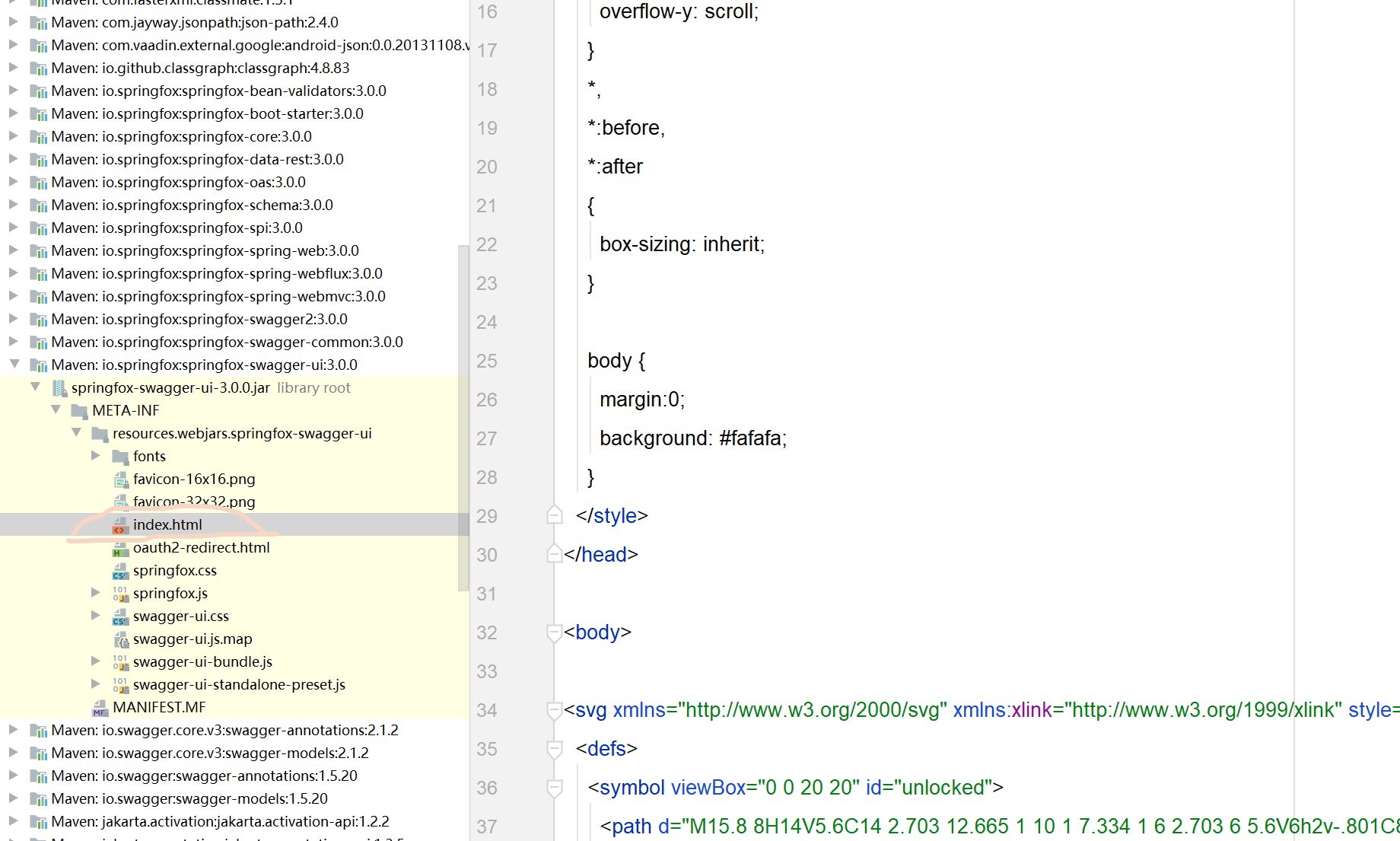Expand Maven swagger-annotations:2.1.2 library
This screenshot has height=841, width=1400.
tap(14, 729)
